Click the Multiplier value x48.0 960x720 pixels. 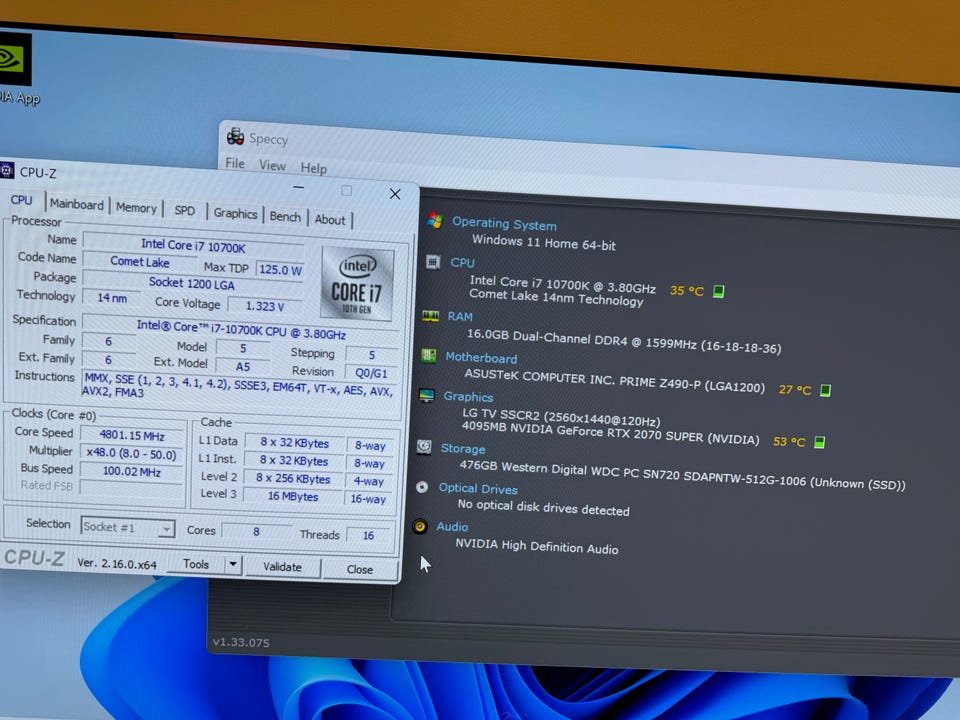pyautogui.click(x=131, y=454)
